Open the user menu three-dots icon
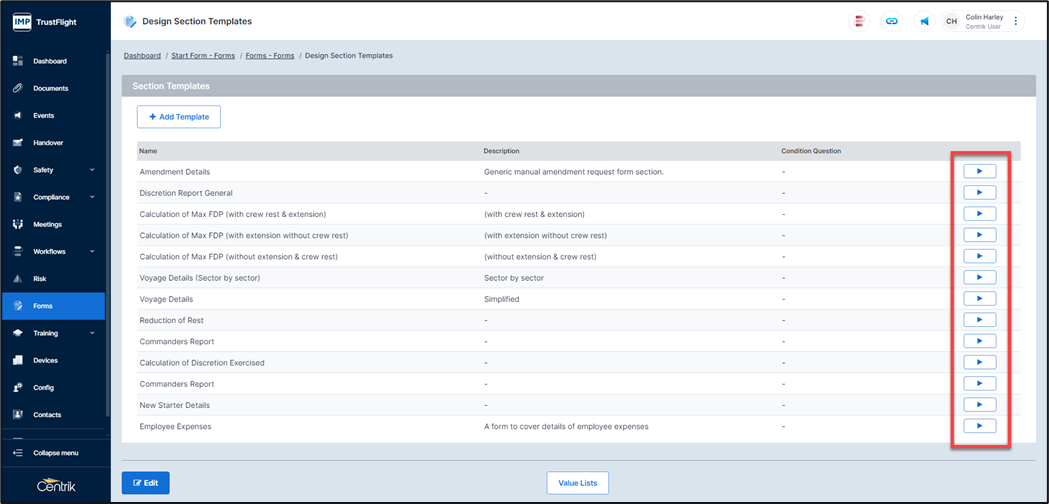The height and width of the screenshot is (504, 1049). tap(1016, 21)
